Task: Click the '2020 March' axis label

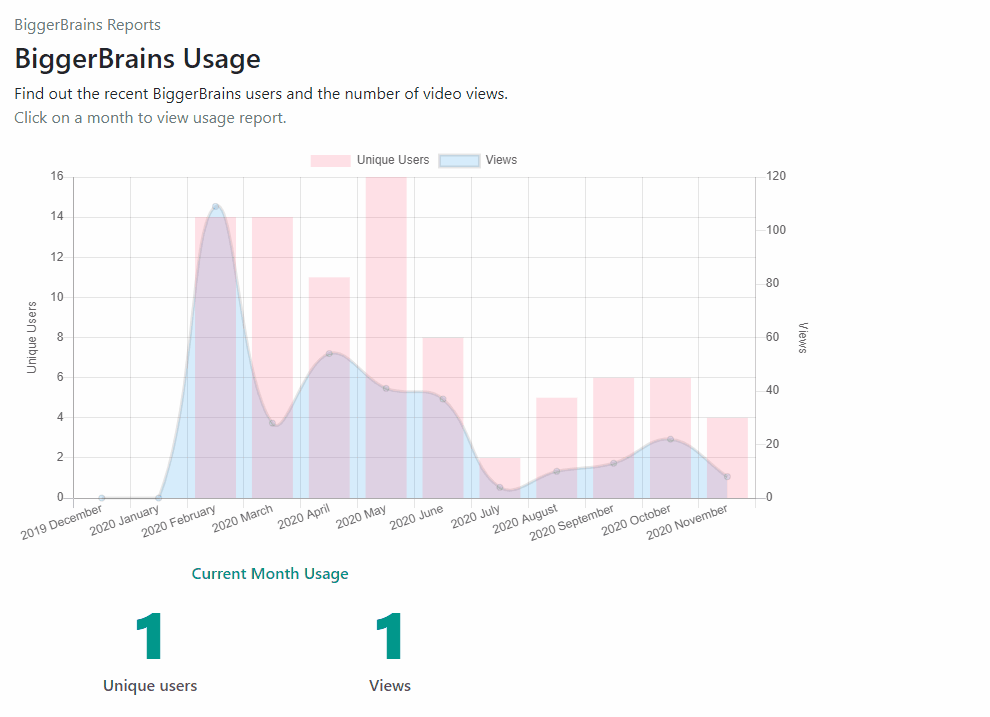Action: (242, 518)
